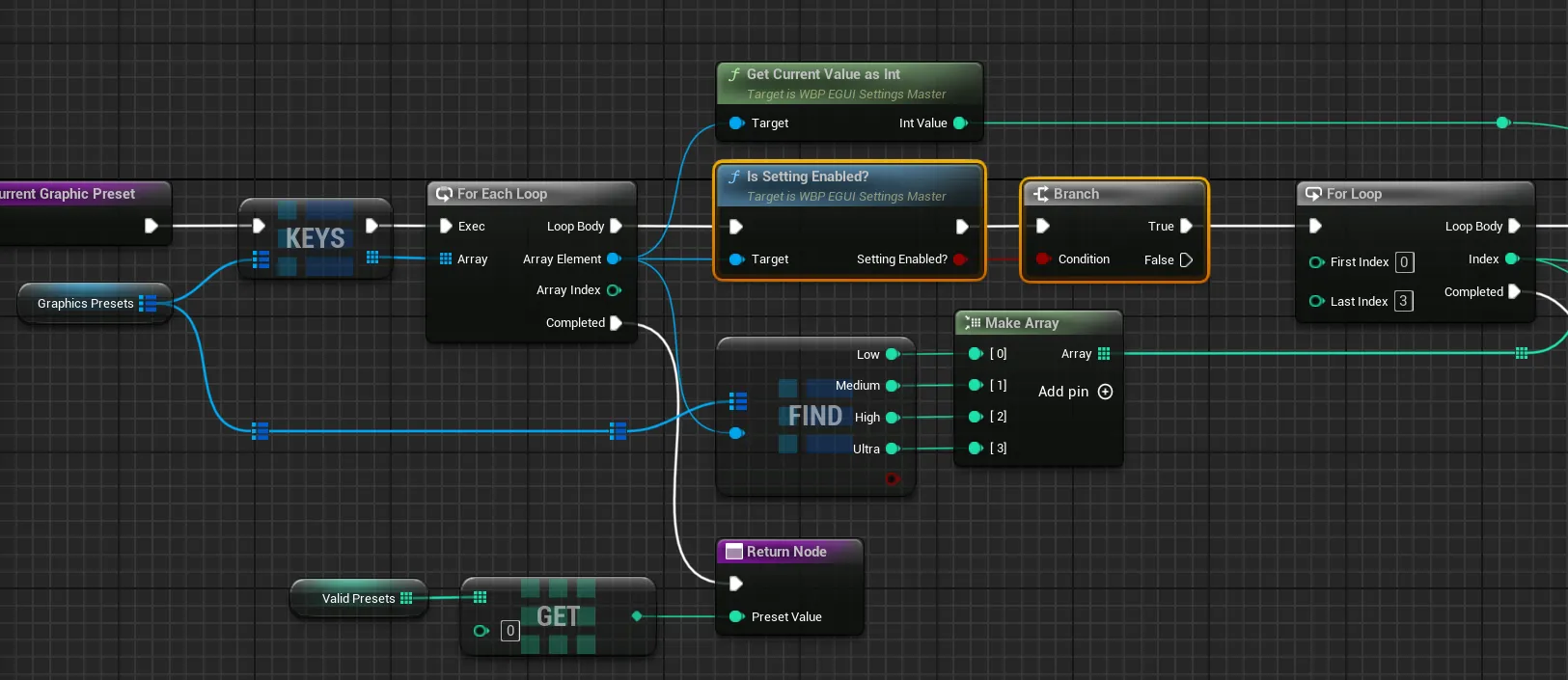Edit First Index value field
This screenshot has width=1568, height=680.
(1405, 262)
